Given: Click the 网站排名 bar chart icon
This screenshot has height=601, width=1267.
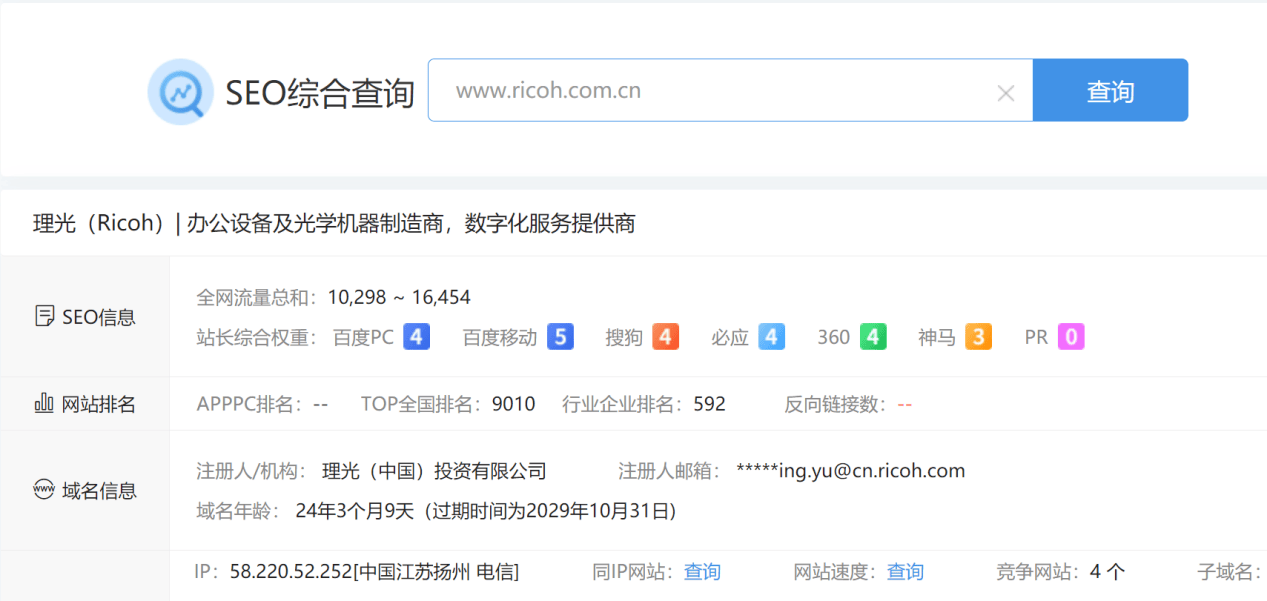Looking at the screenshot, I should 44,404.
